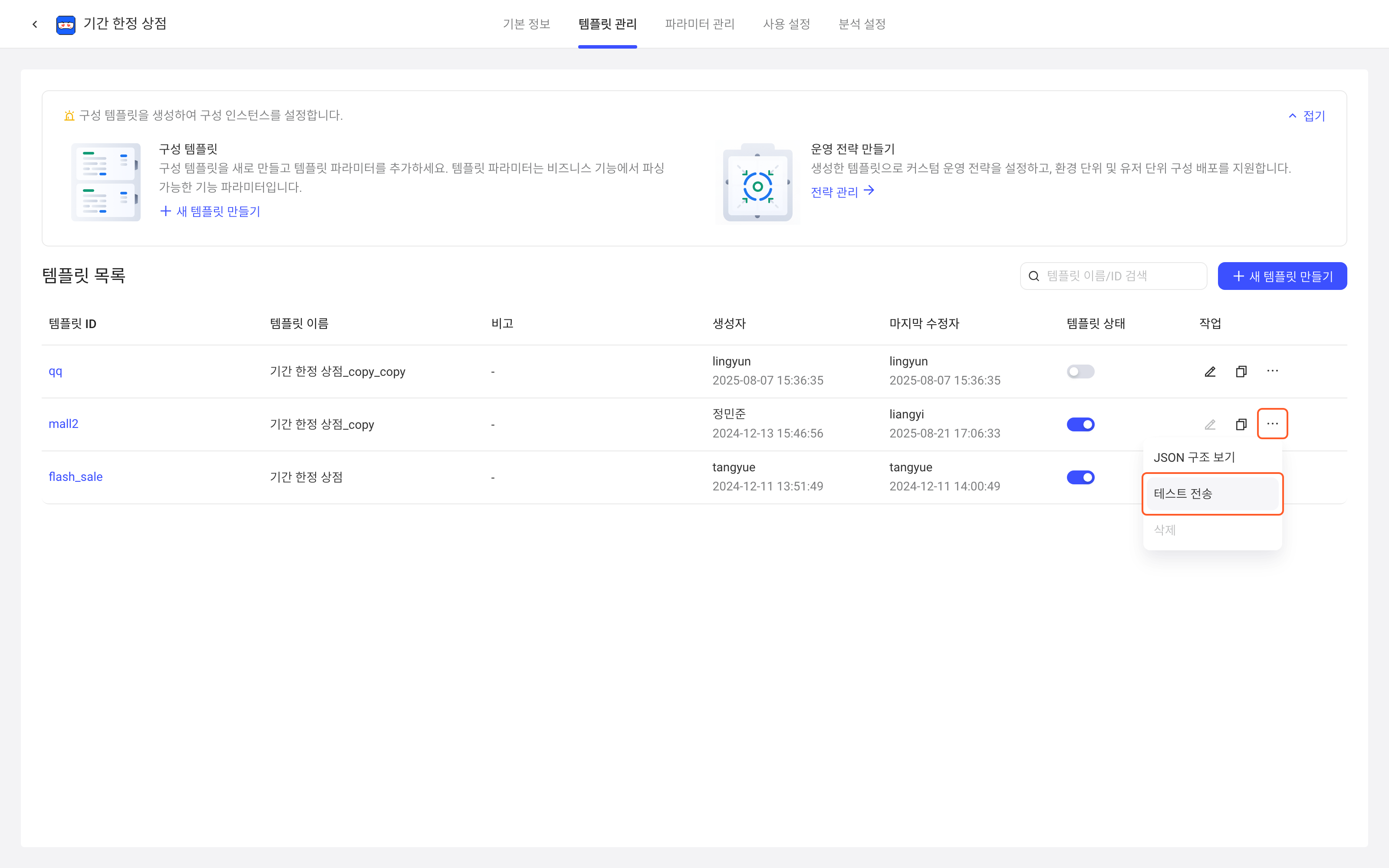The image size is (1389, 868).
Task: Open the mall2 template ID link
Action: click(63, 424)
